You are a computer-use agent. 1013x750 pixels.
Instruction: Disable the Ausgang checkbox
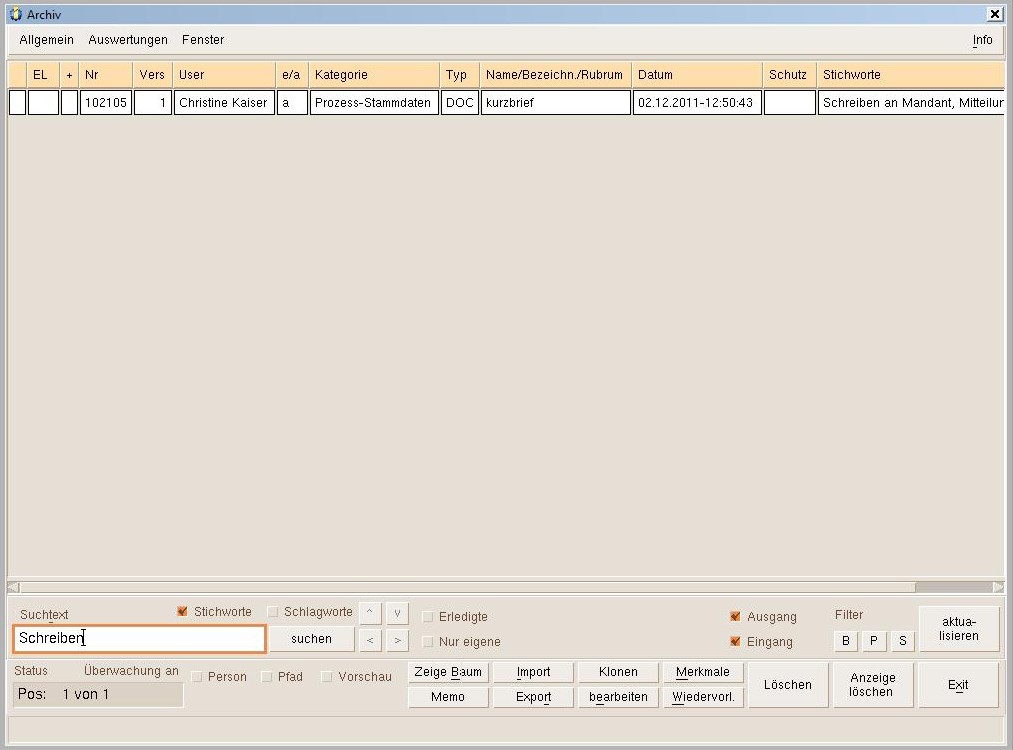(735, 616)
